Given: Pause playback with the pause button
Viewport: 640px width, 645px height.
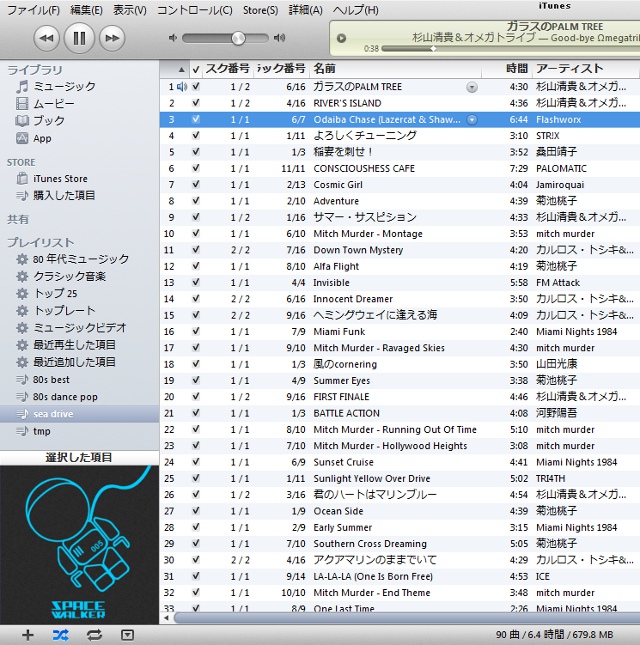Looking at the screenshot, I should point(79,38).
